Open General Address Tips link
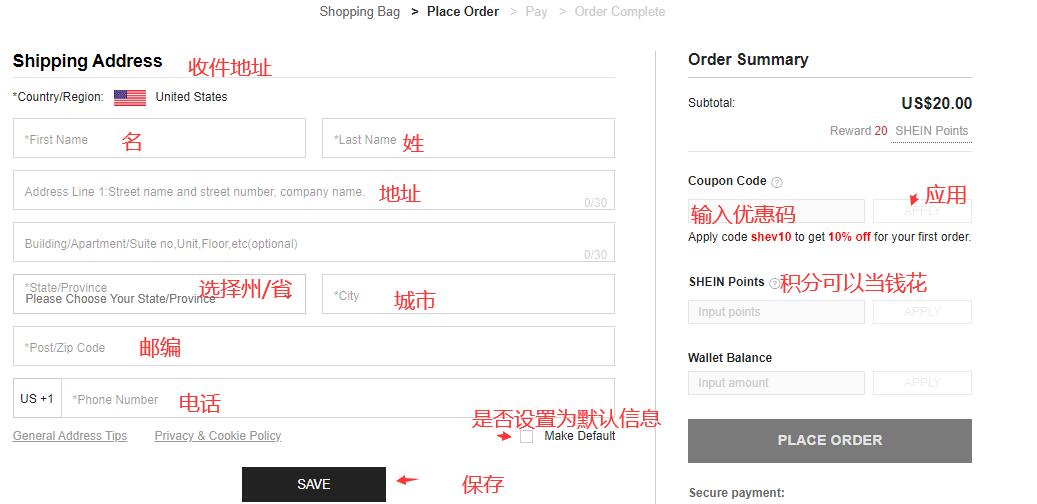 click(70, 436)
